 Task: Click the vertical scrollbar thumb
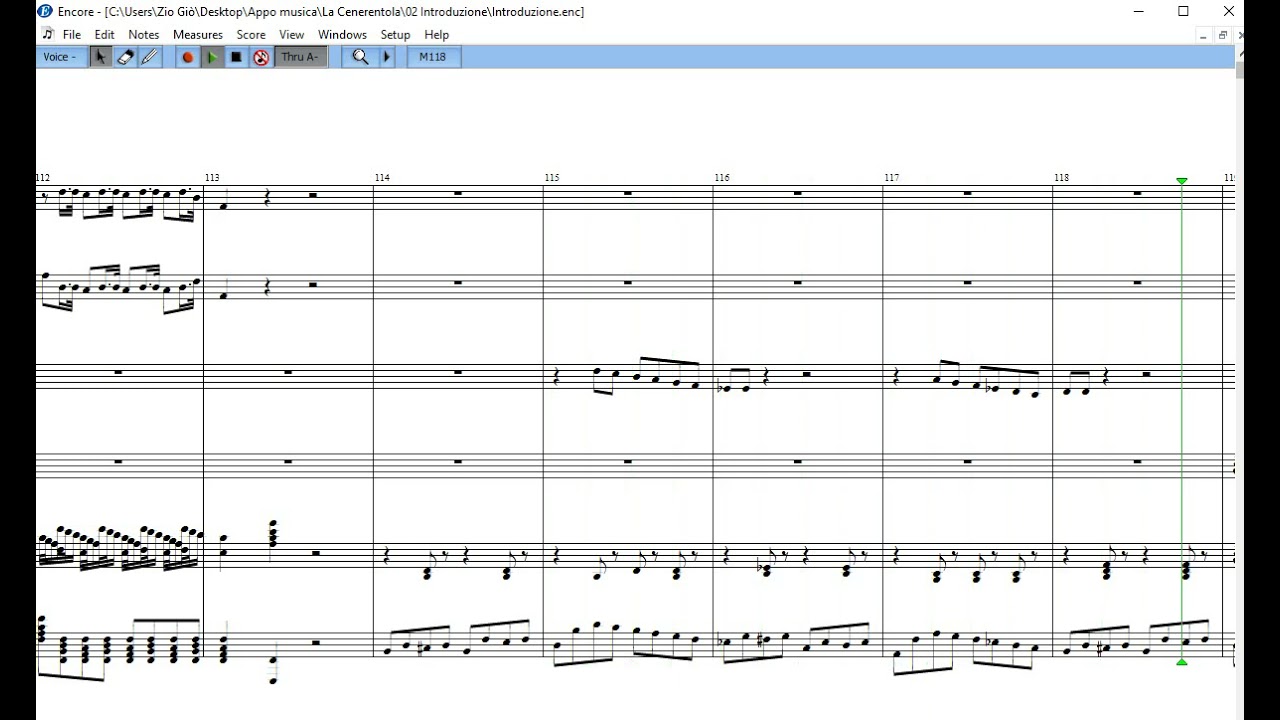pos(1239,70)
